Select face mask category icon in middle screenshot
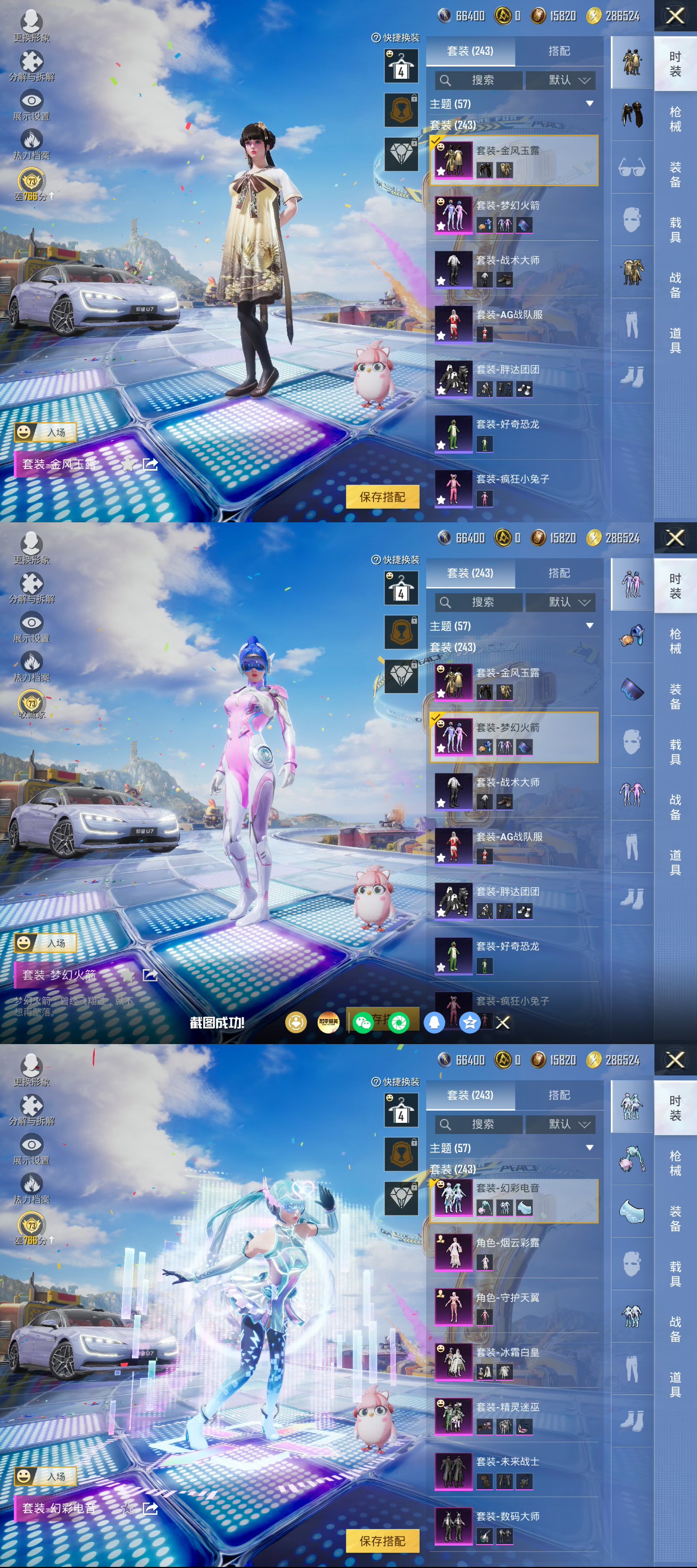Screen dimensions: 697x1568 (x=631, y=741)
